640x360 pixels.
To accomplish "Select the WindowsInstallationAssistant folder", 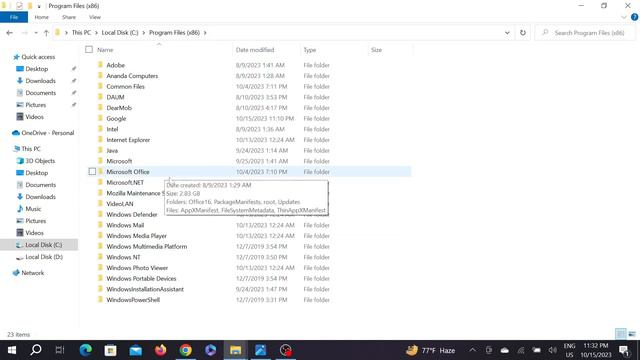I will [x=145, y=289].
